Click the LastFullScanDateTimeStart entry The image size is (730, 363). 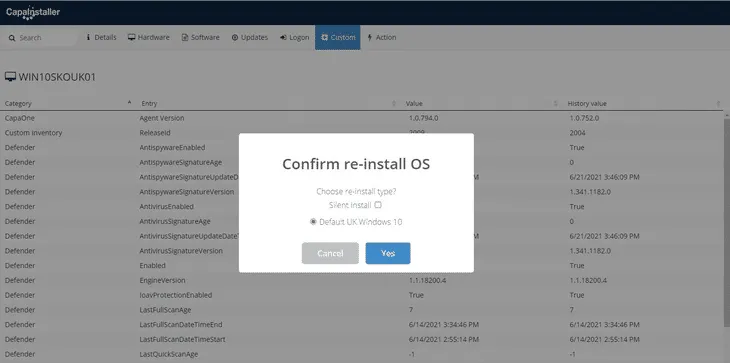[182, 340]
